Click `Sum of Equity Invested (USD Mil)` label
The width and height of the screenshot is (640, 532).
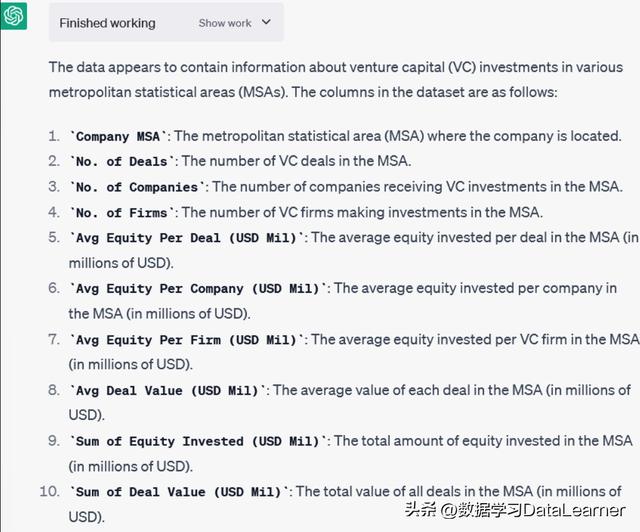tap(199, 441)
